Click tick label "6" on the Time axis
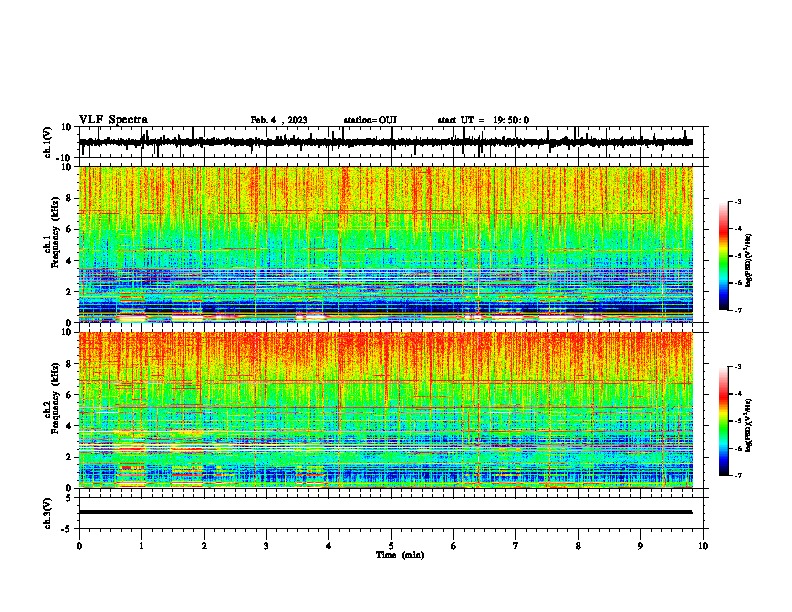792x612 pixels. (454, 546)
